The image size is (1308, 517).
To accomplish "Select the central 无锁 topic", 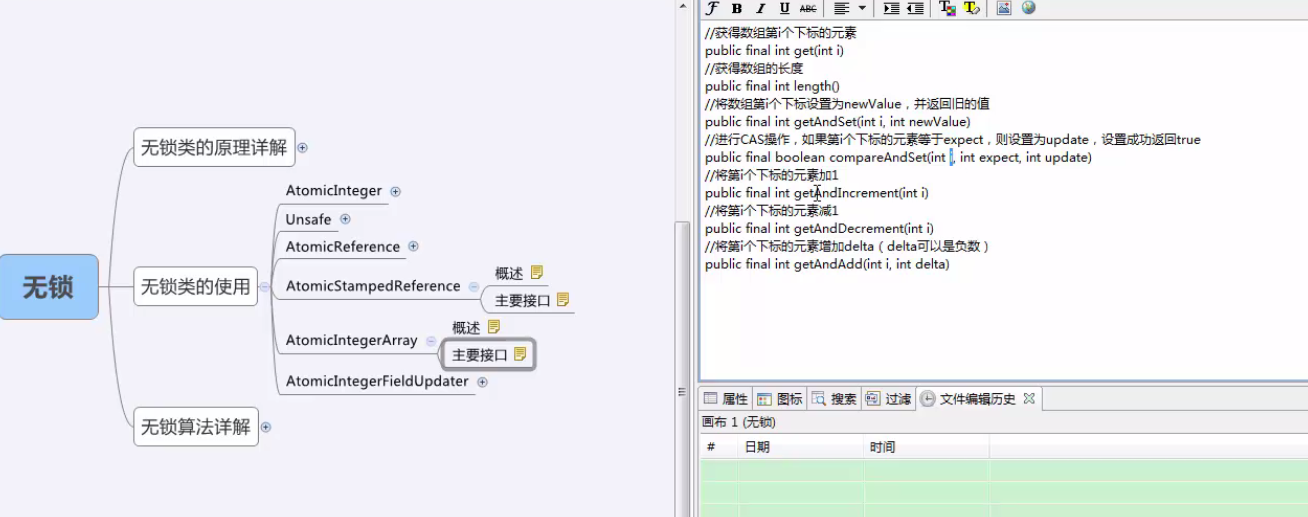I will [49, 287].
